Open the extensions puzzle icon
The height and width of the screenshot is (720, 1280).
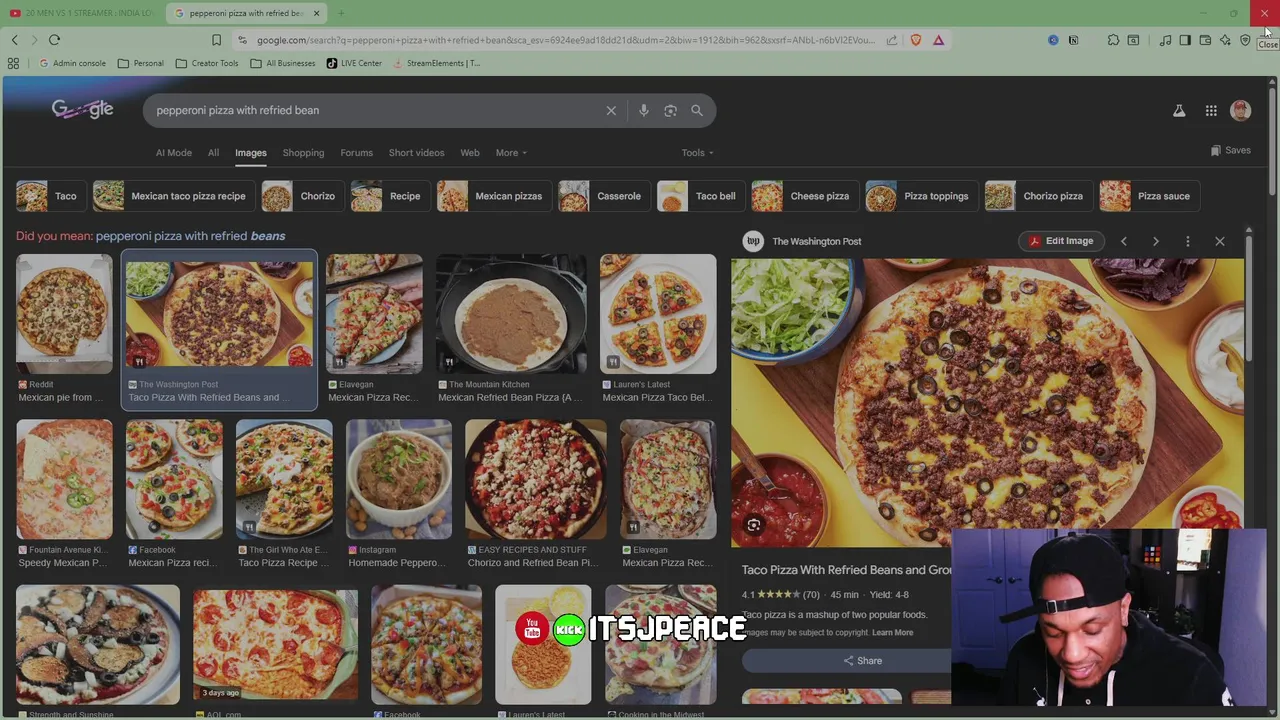click(1113, 40)
